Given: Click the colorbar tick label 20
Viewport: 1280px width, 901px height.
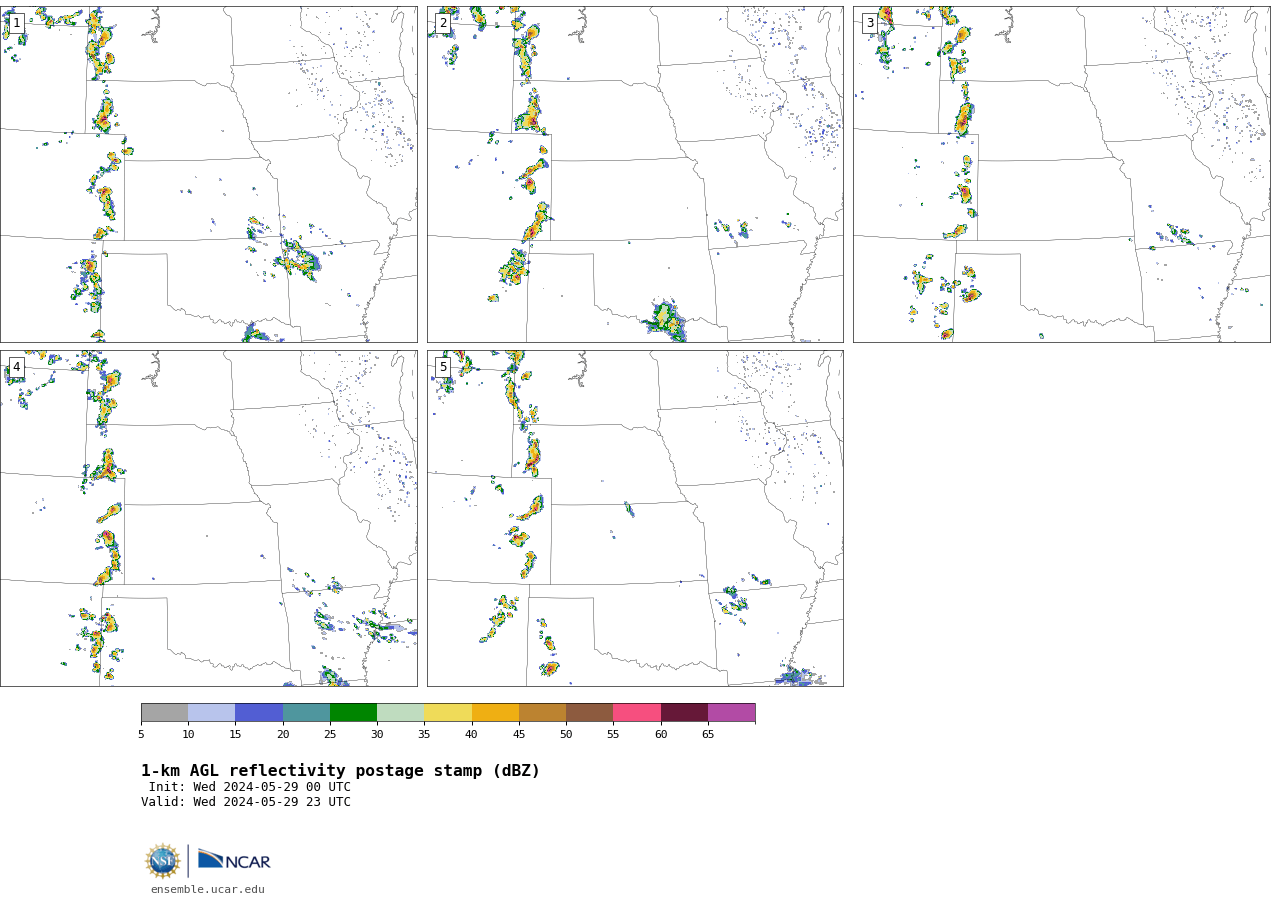Looking at the screenshot, I should 283,735.
